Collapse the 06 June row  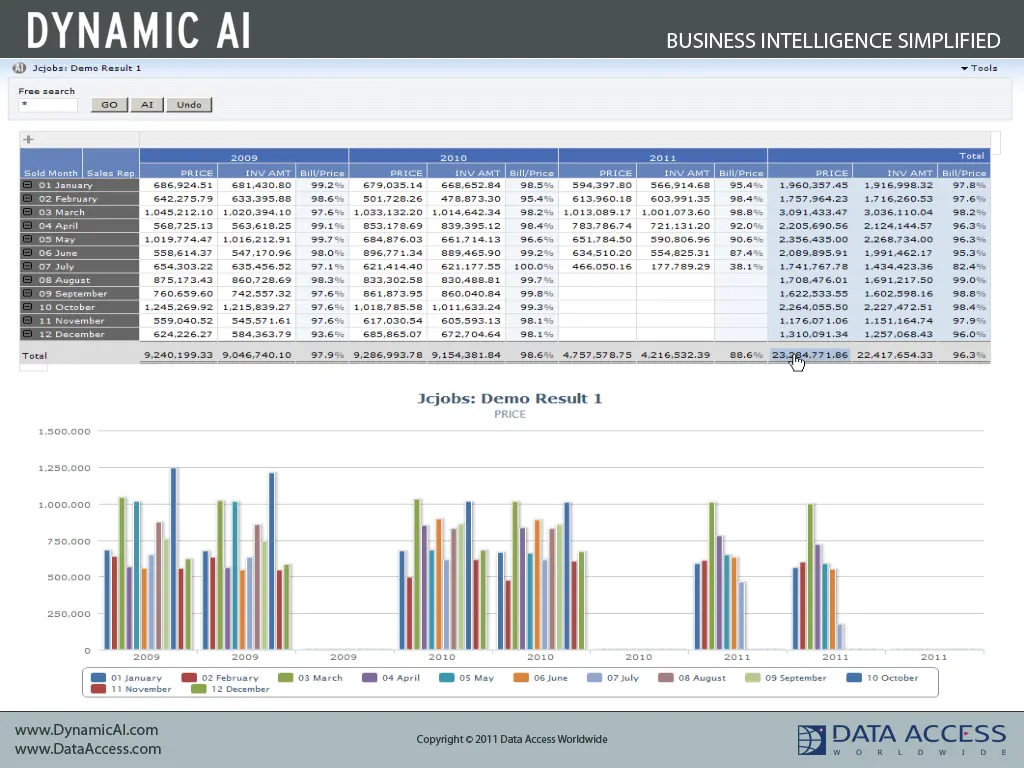(x=27, y=253)
